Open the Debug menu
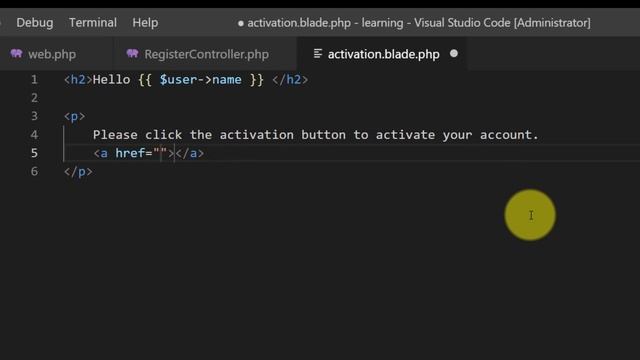This screenshot has width=640, height=360. click(35, 23)
